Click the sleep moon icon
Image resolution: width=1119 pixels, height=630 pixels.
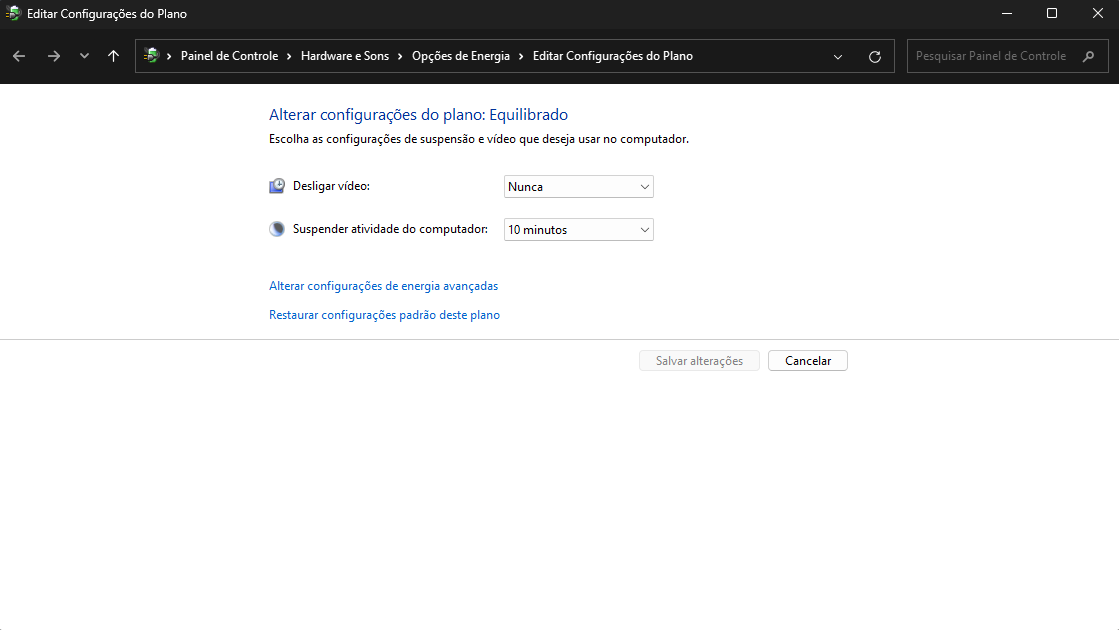tap(277, 229)
